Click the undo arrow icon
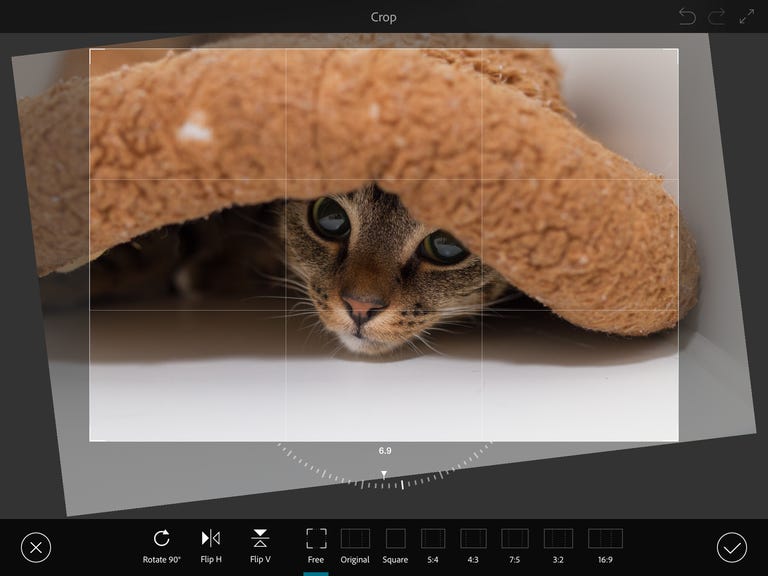This screenshot has height=576, width=768. [x=687, y=17]
